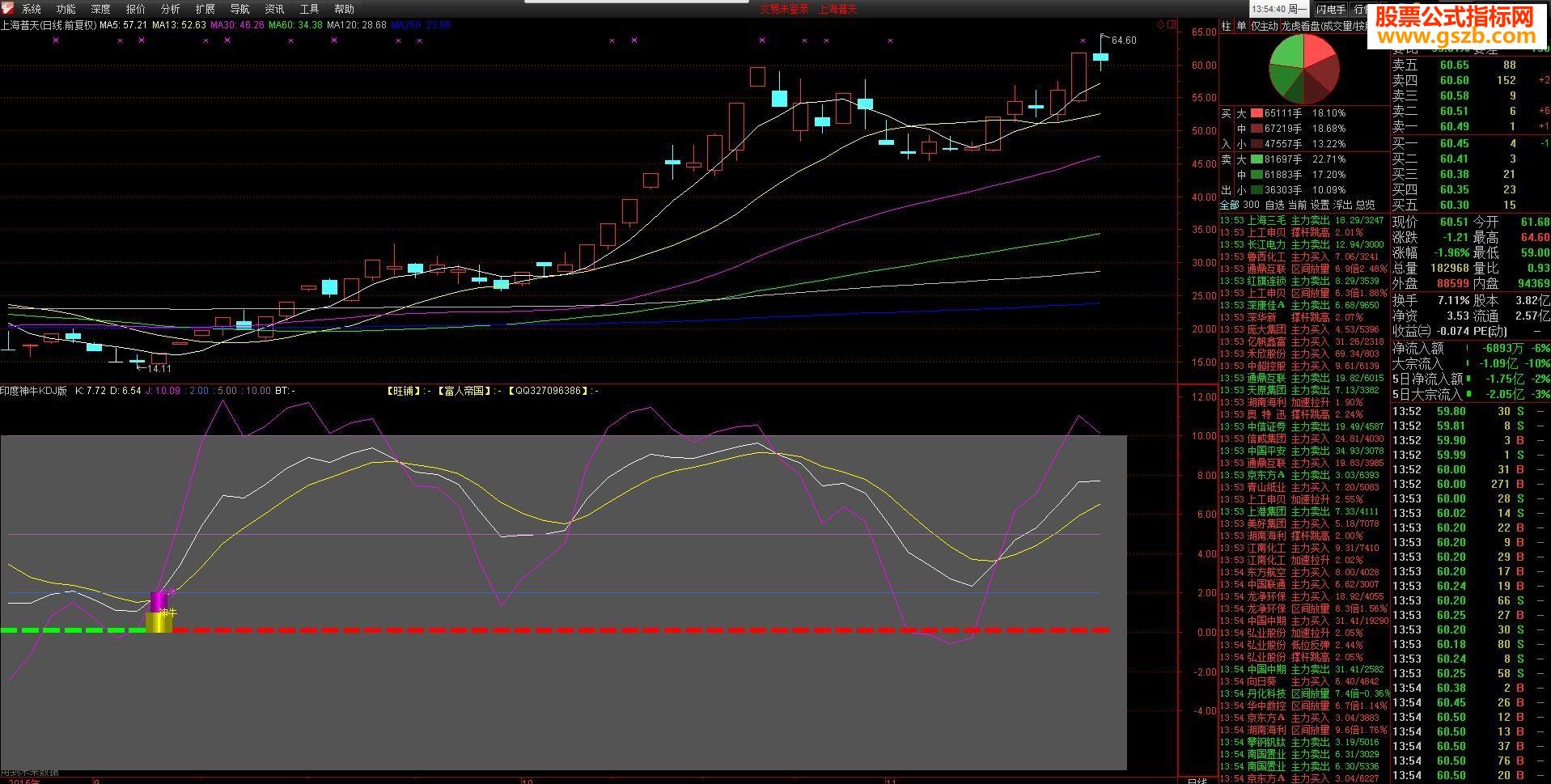Open the 深度 menu
This screenshot has height=784, width=1551.
[x=100, y=9]
